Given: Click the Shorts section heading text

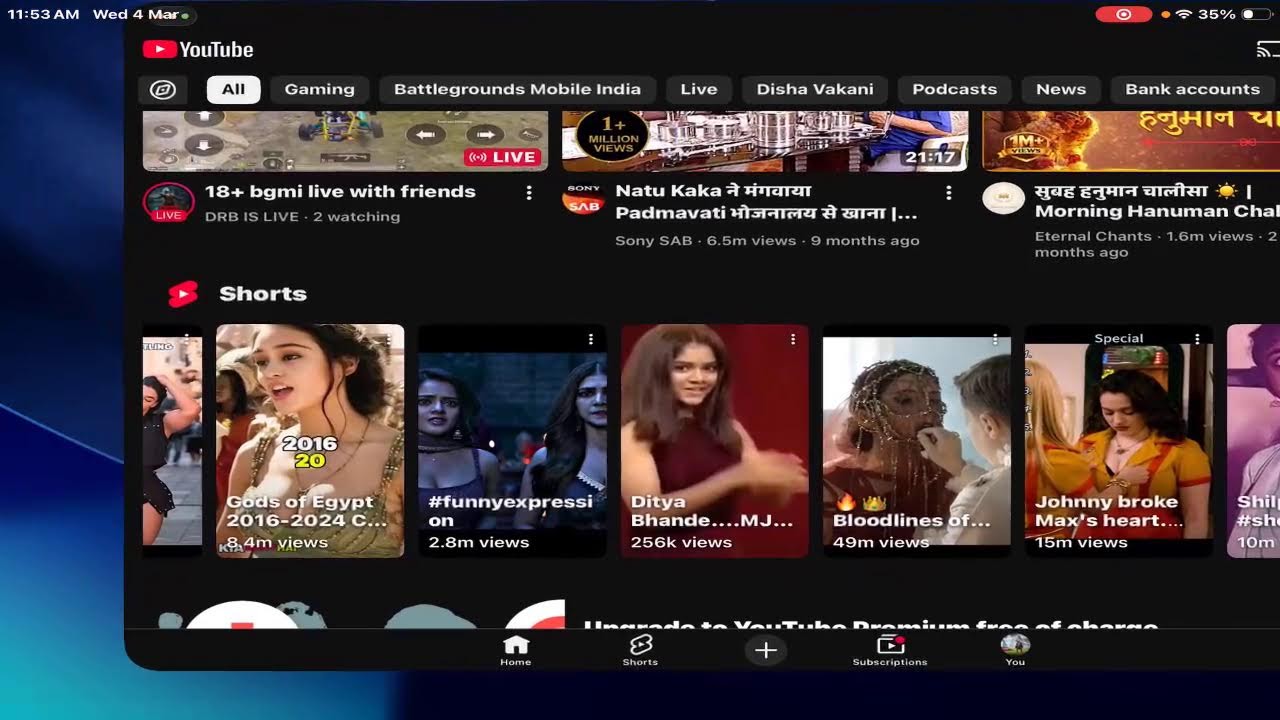Looking at the screenshot, I should click(x=263, y=294).
